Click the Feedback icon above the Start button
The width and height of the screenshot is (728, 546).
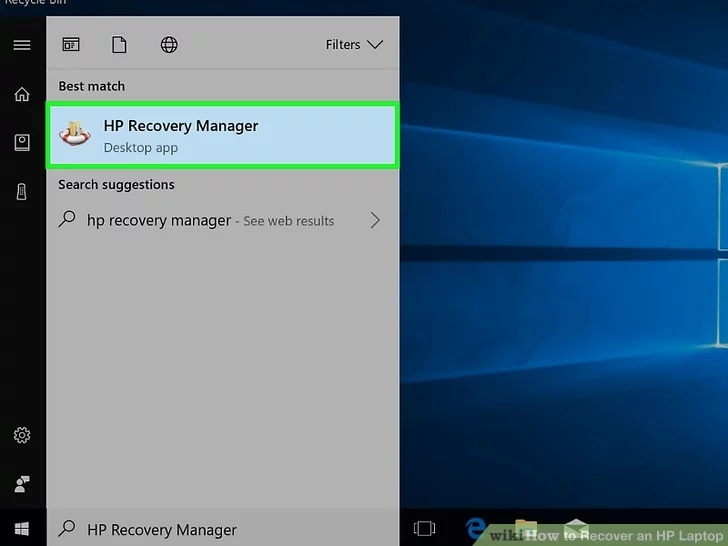point(21,484)
